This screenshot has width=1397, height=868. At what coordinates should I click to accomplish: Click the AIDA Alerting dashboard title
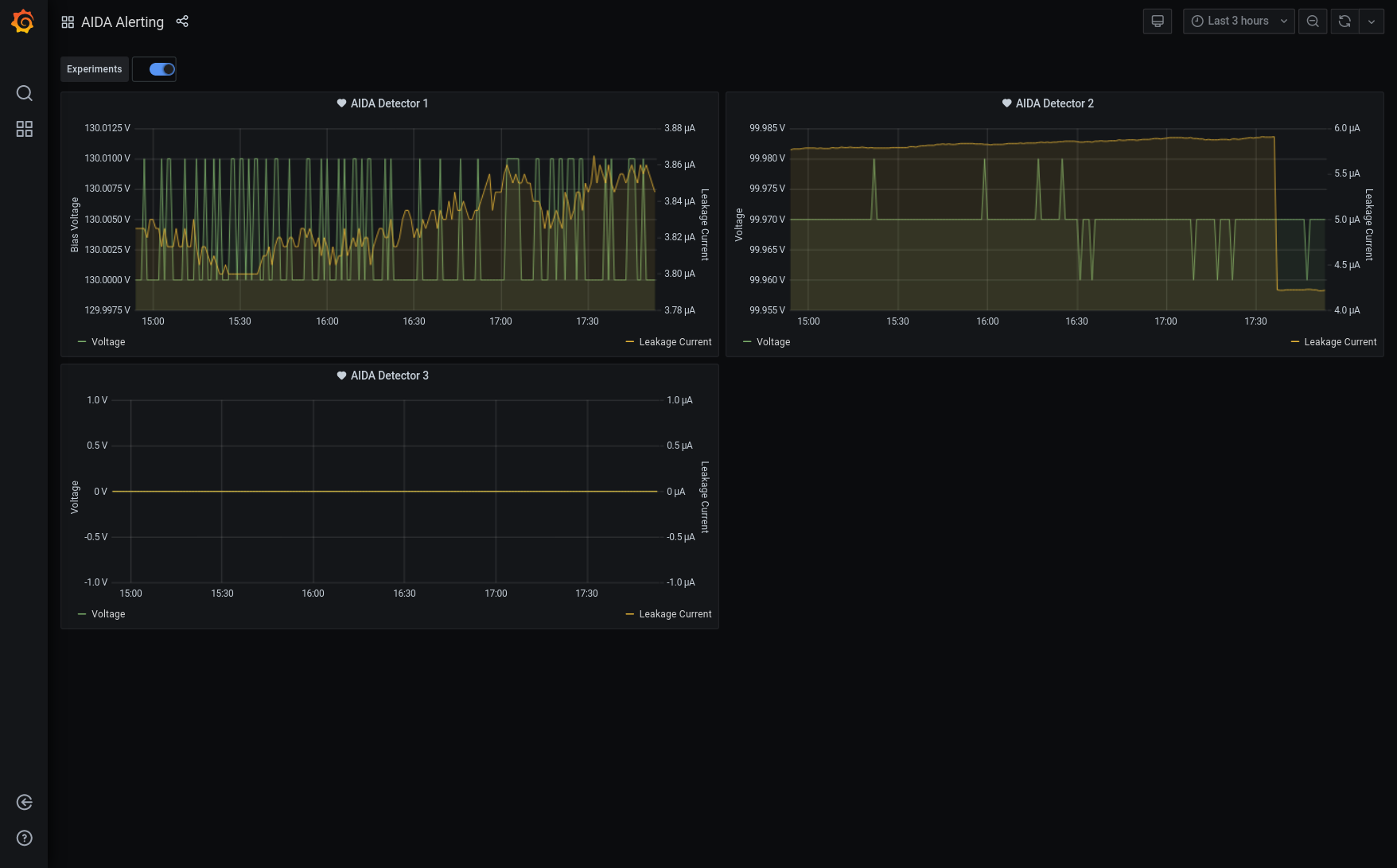point(123,22)
